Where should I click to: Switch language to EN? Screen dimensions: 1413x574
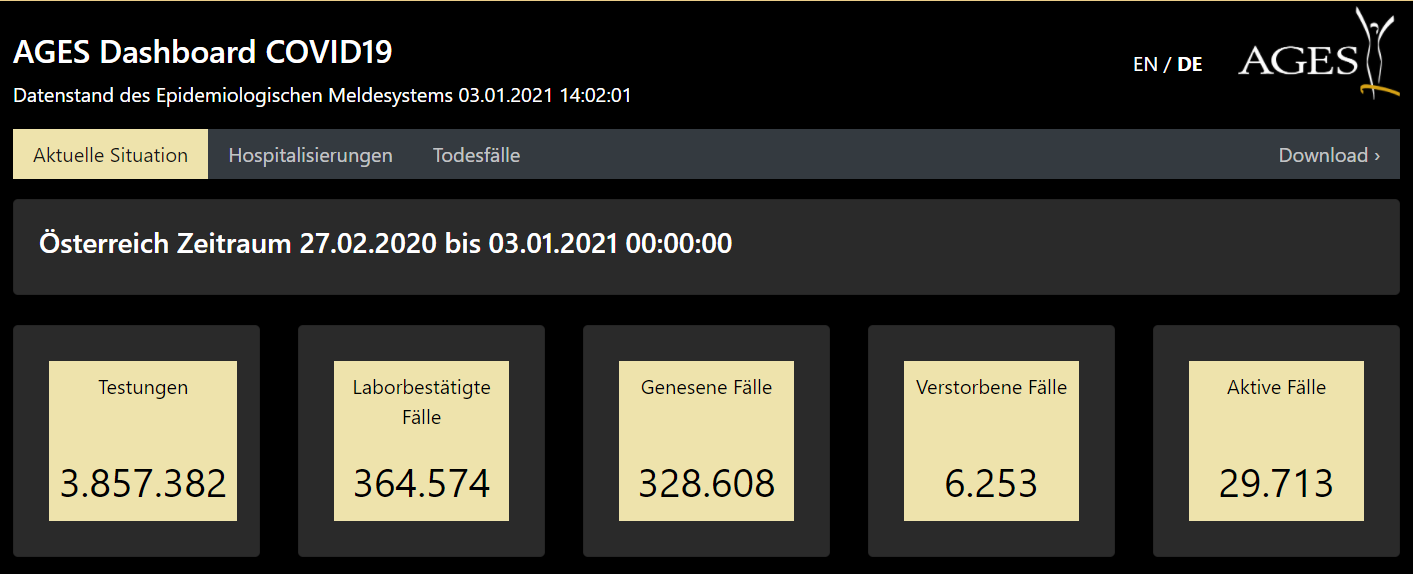(x=1144, y=64)
